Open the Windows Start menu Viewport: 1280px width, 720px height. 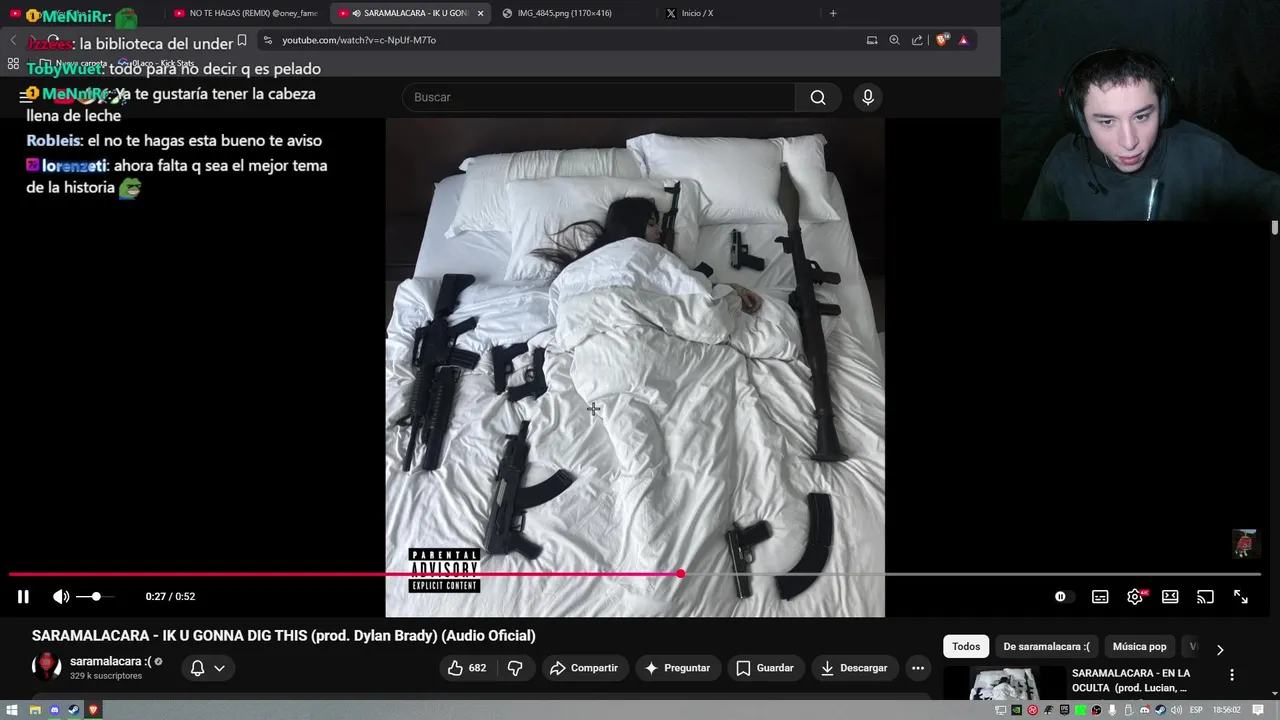12,710
